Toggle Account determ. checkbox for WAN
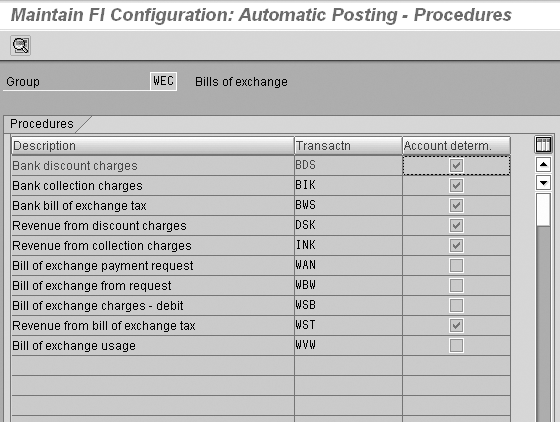The height and width of the screenshot is (422, 560). pos(456,265)
